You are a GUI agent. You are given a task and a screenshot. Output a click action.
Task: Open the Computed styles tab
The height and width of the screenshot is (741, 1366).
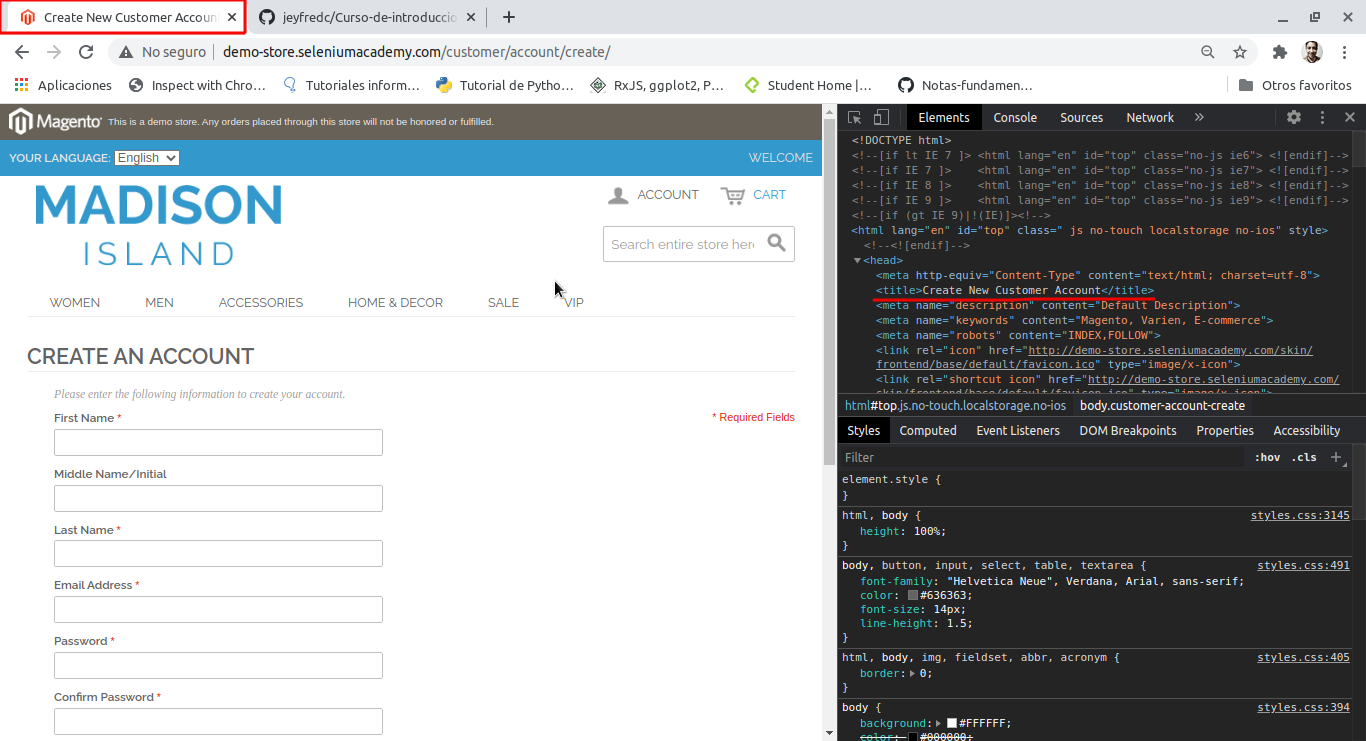click(x=928, y=430)
